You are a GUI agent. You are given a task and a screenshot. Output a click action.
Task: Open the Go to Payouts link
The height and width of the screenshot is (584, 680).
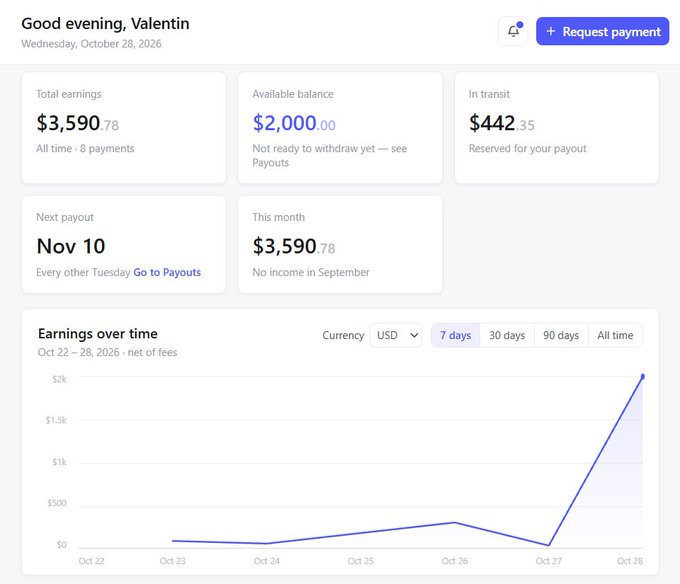point(167,272)
